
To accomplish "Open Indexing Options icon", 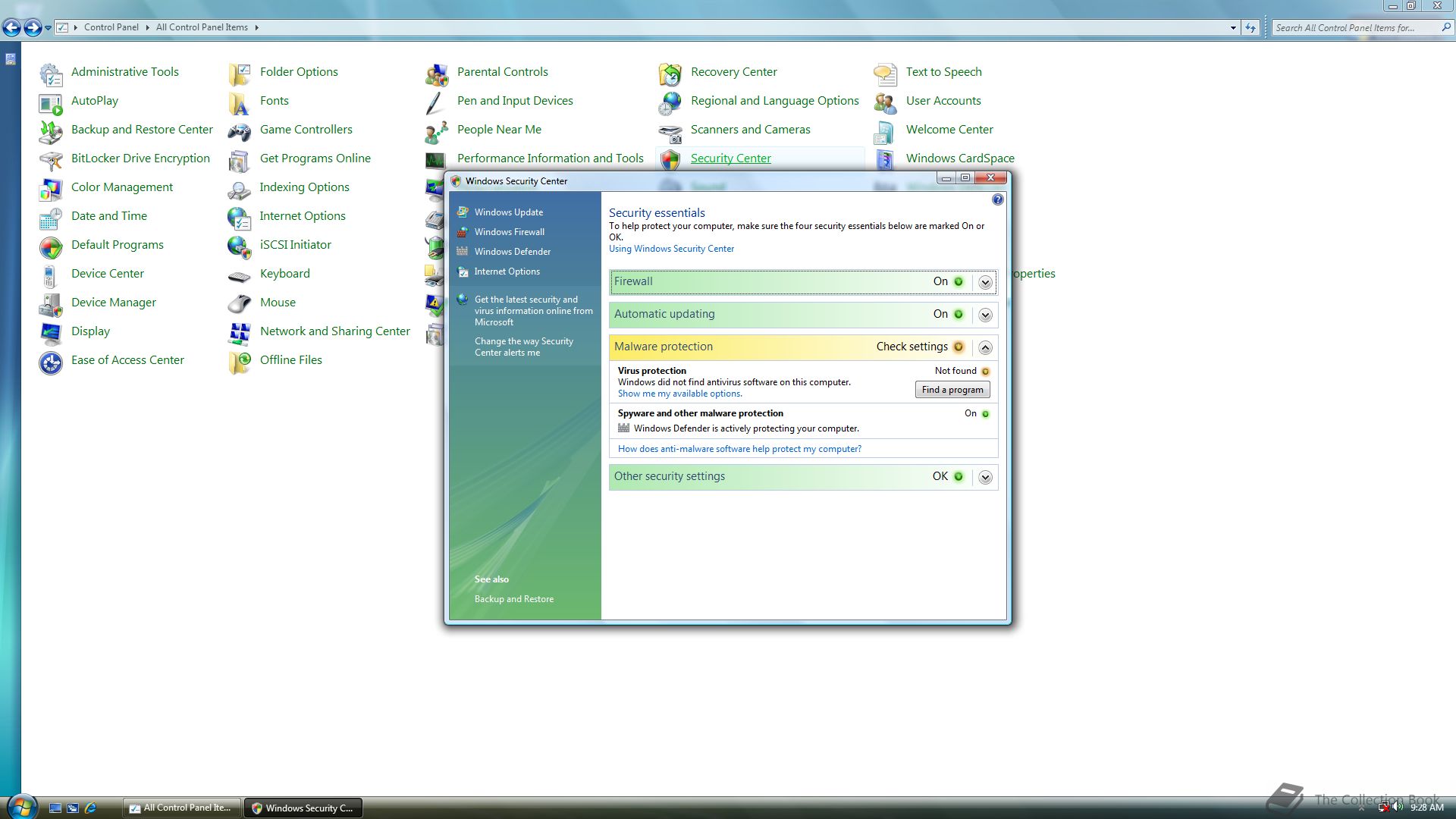I will (x=240, y=189).
